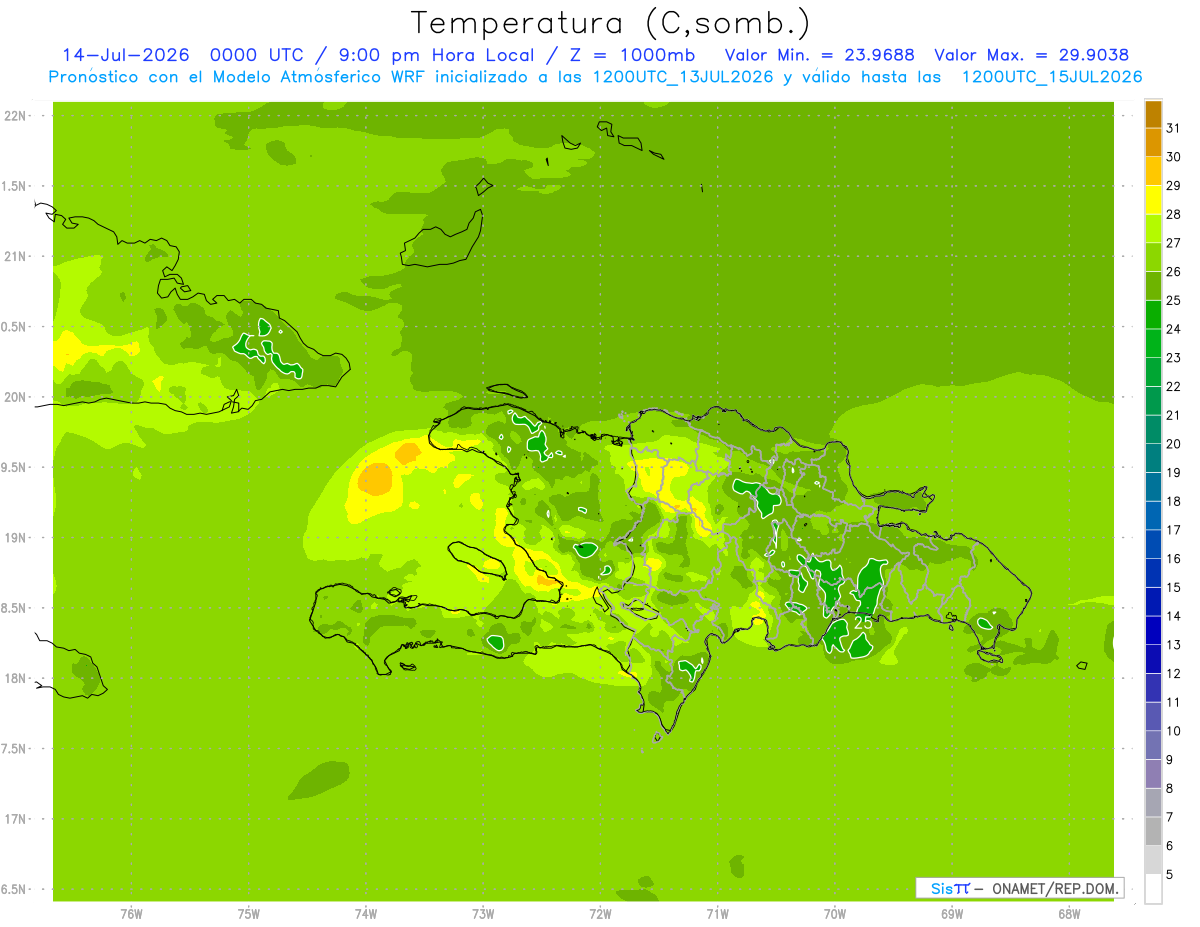Viewport: 1200px width, 927px height.
Task: Click the blue swatch between 16 and 17
Action: click(x=1153, y=545)
